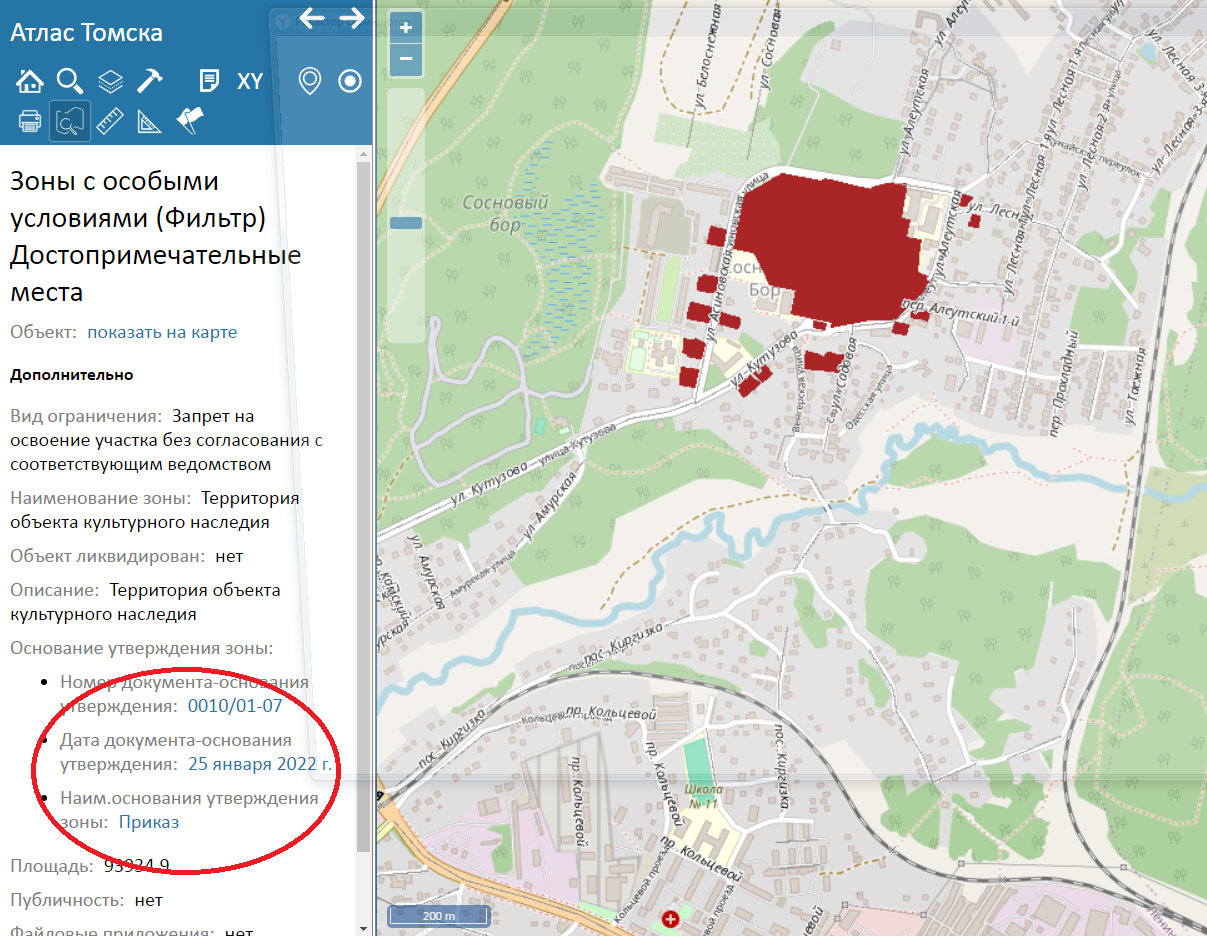Zoom in using the plus button
1207x936 pixels.
[406, 28]
